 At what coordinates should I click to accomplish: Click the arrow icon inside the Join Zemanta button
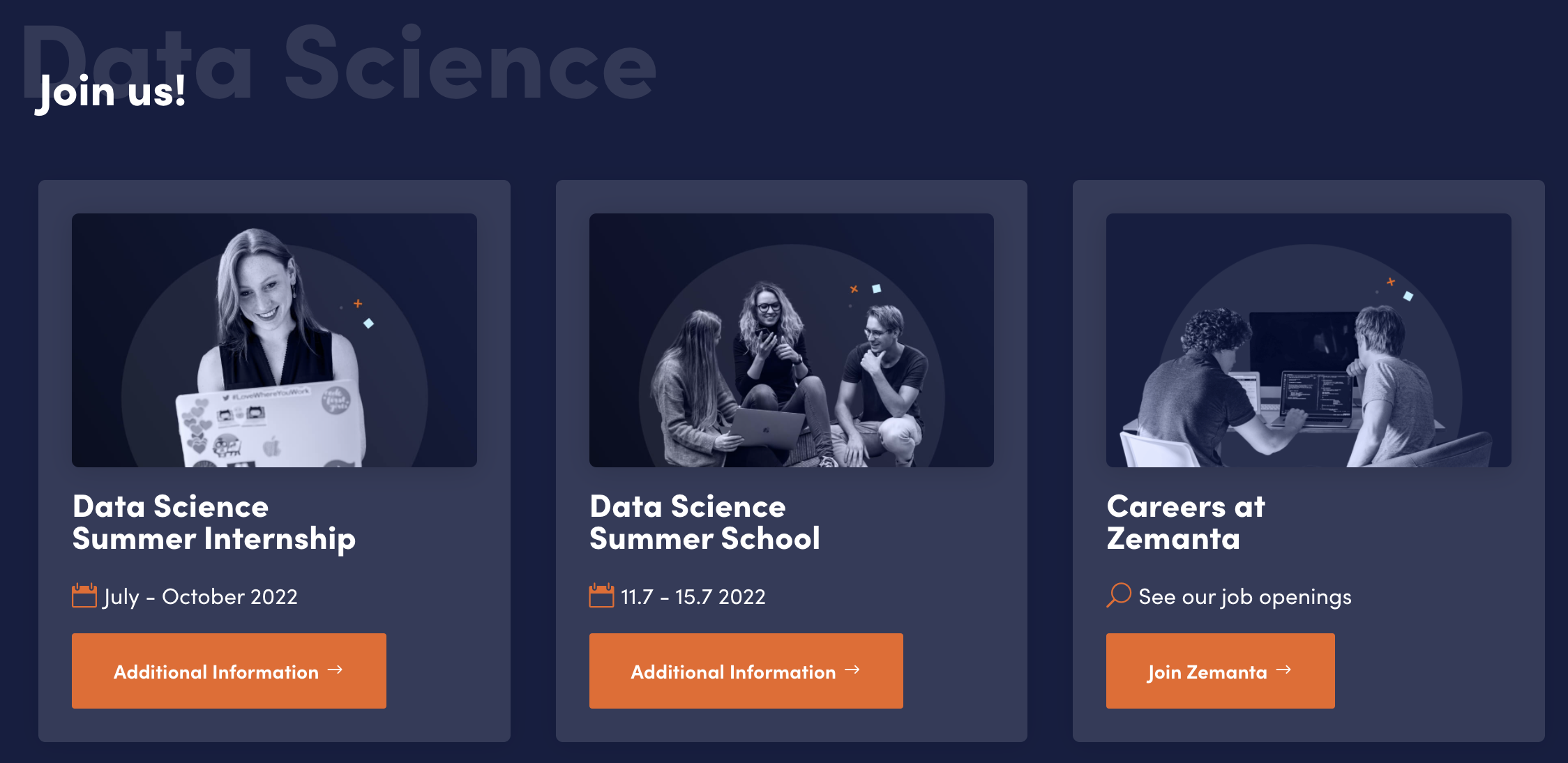1284,670
